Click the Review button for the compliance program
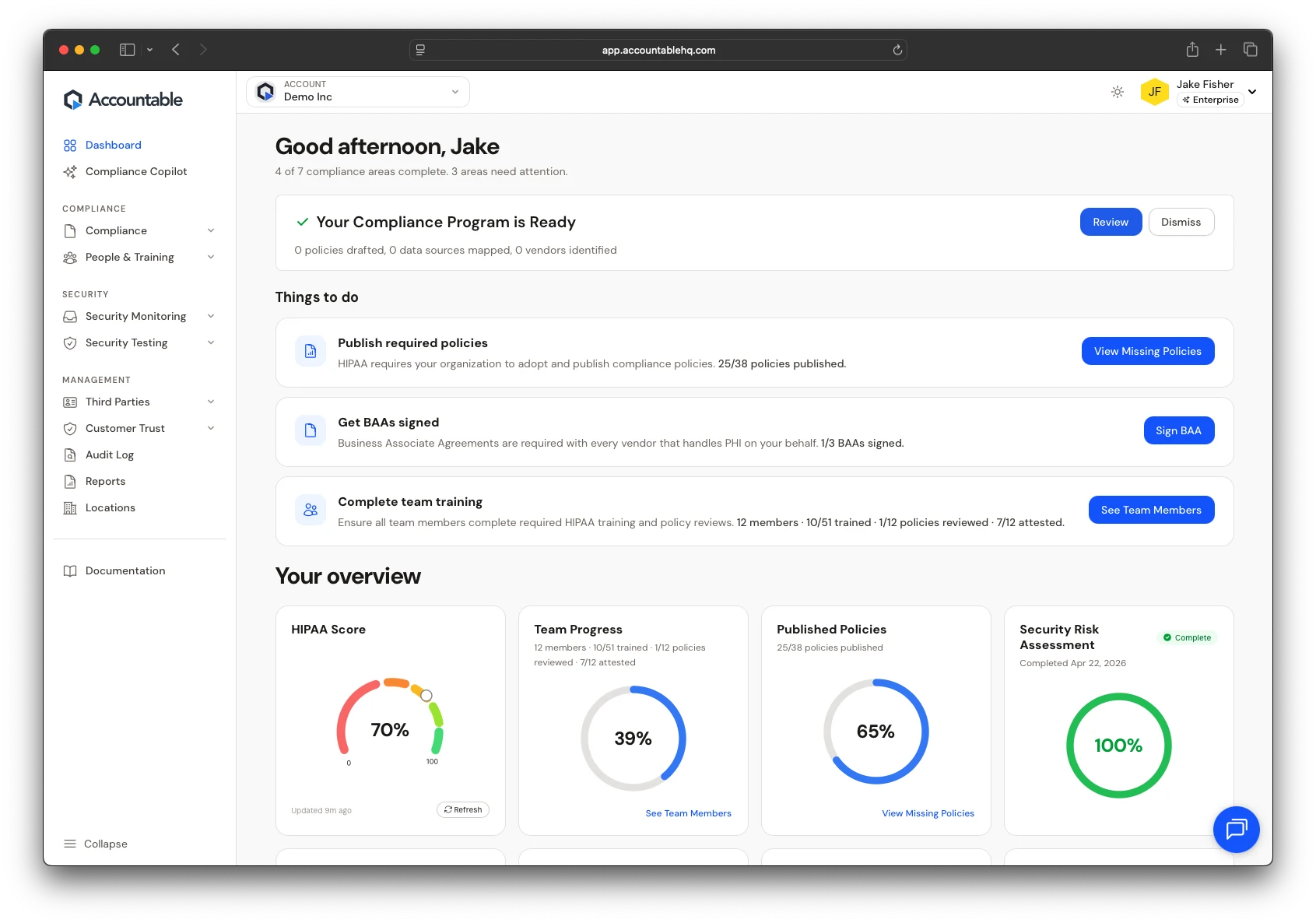The image size is (1316, 923). point(1111,222)
